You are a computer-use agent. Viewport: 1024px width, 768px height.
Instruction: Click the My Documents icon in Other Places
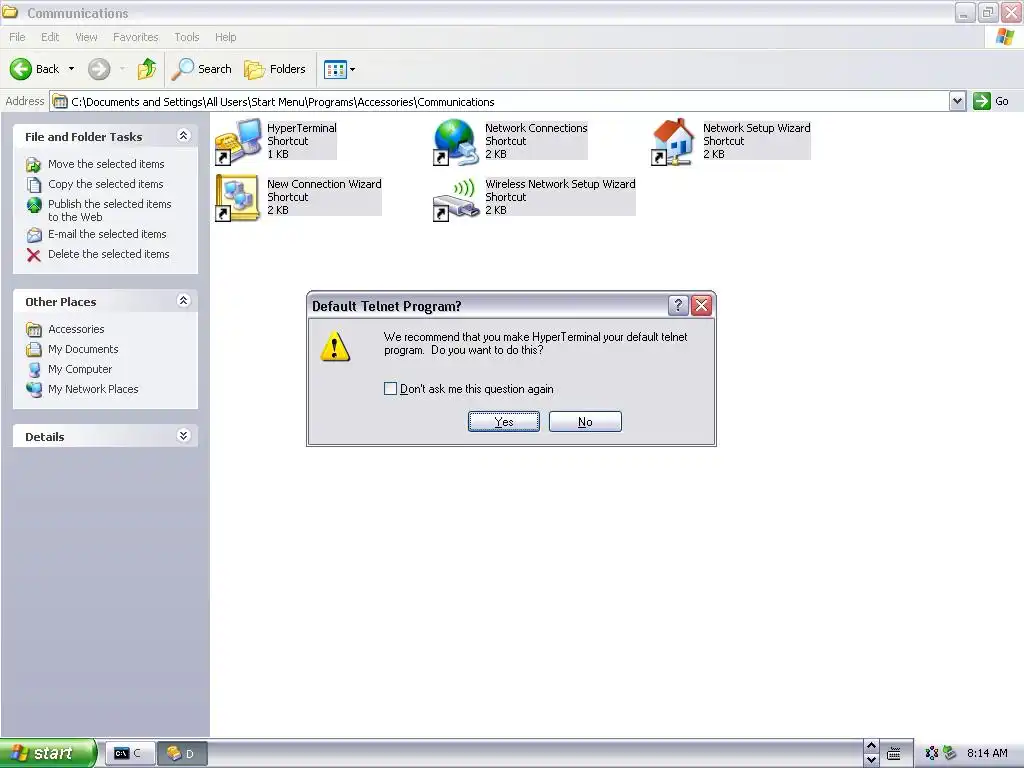(34, 349)
